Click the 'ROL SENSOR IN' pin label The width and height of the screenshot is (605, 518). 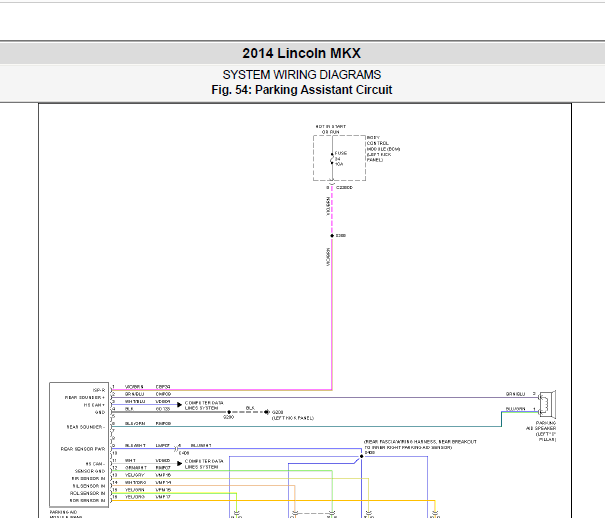87,493
